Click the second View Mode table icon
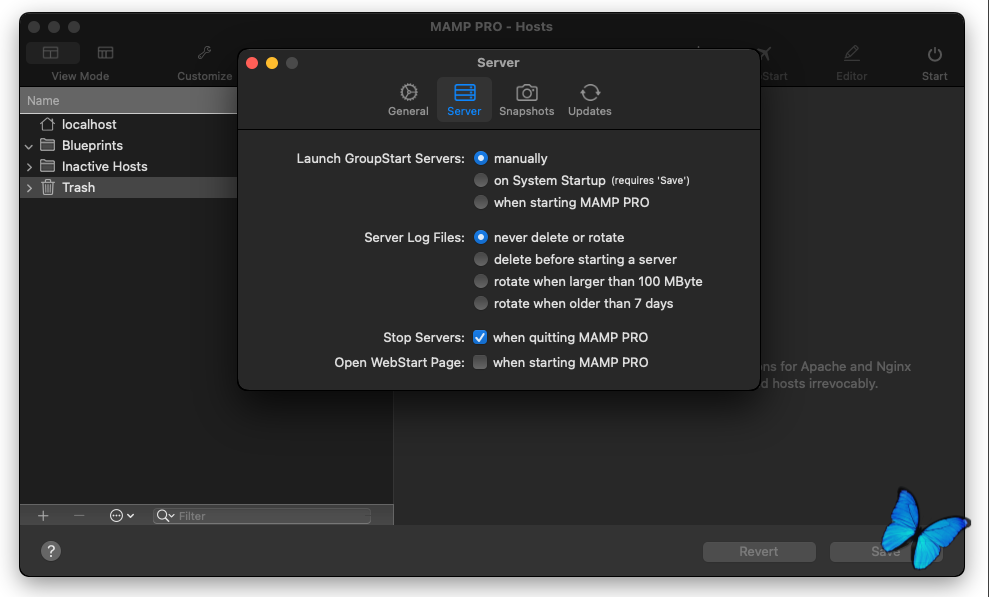Image resolution: width=989 pixels, height=597 pixels. [105, 53]
